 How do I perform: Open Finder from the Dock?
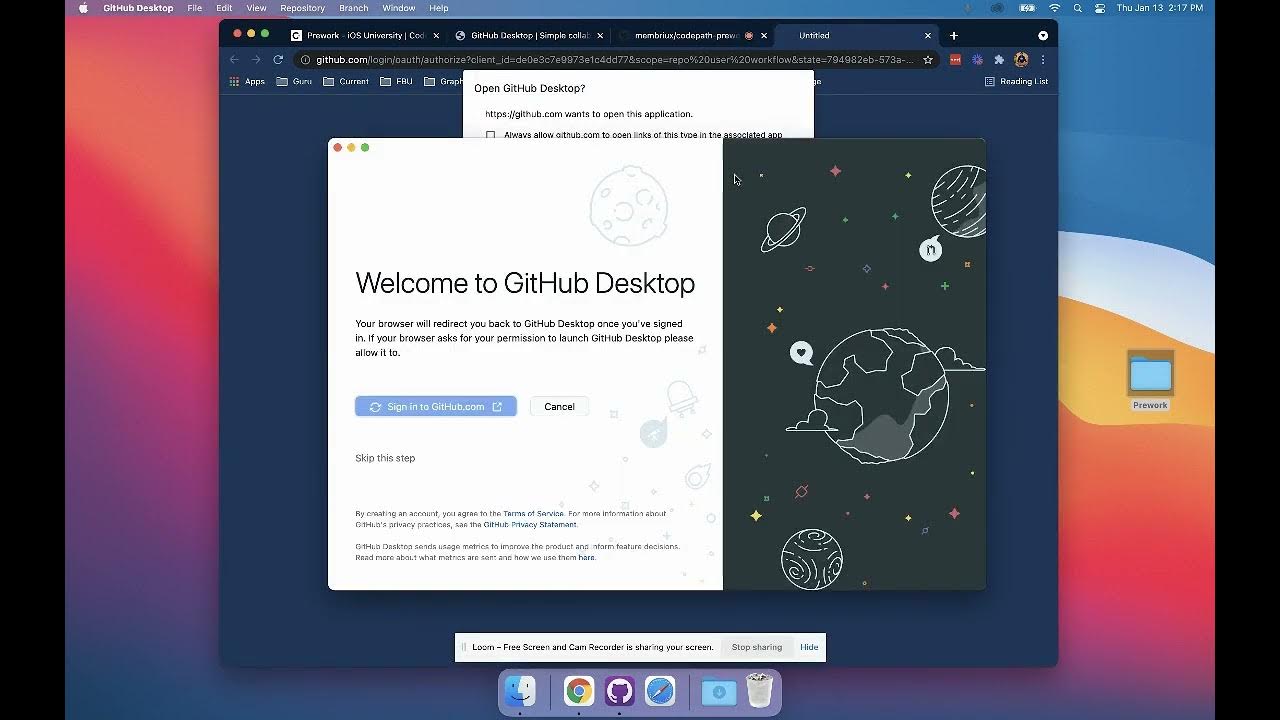pyautogui.click(x=520, y=691)
